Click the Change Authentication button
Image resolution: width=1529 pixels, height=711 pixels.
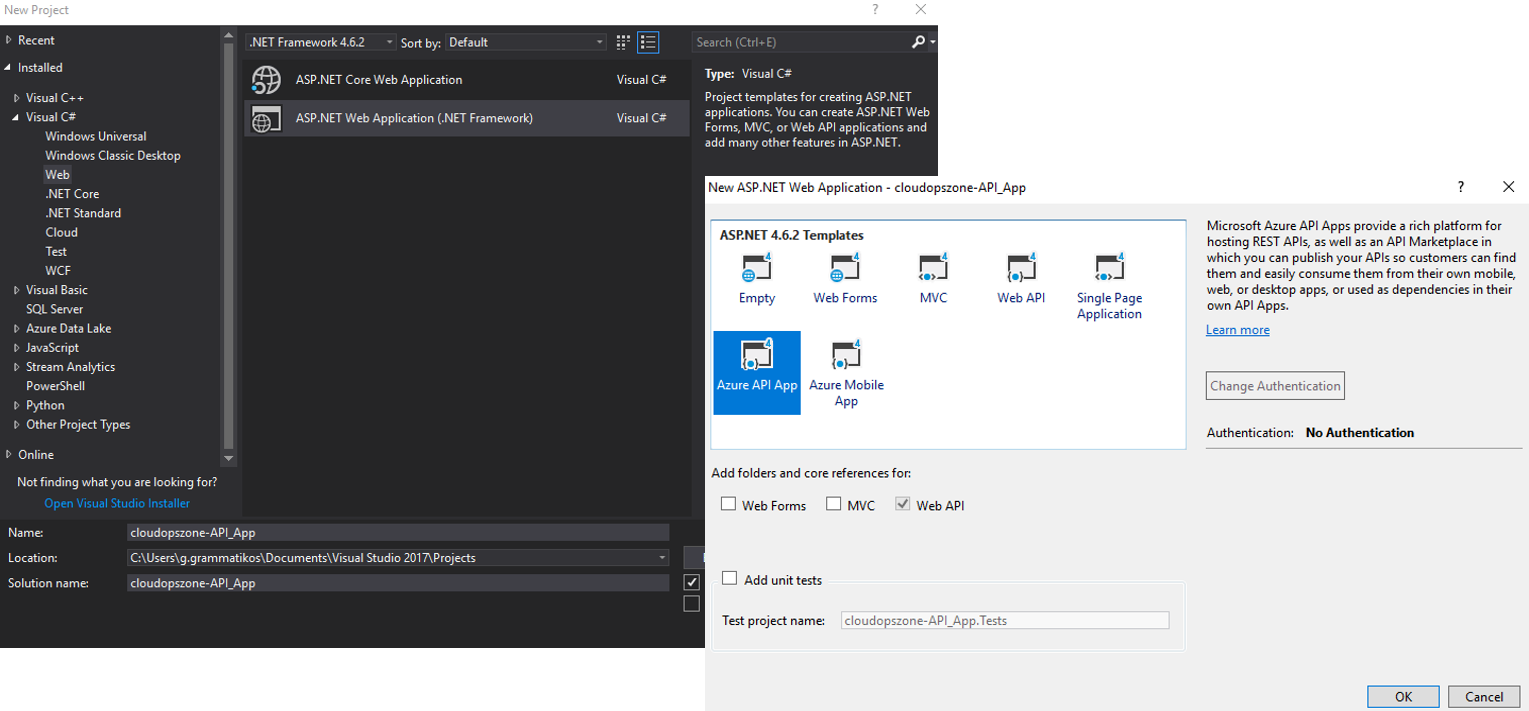pyautogui.click(x=1275, y=386)
